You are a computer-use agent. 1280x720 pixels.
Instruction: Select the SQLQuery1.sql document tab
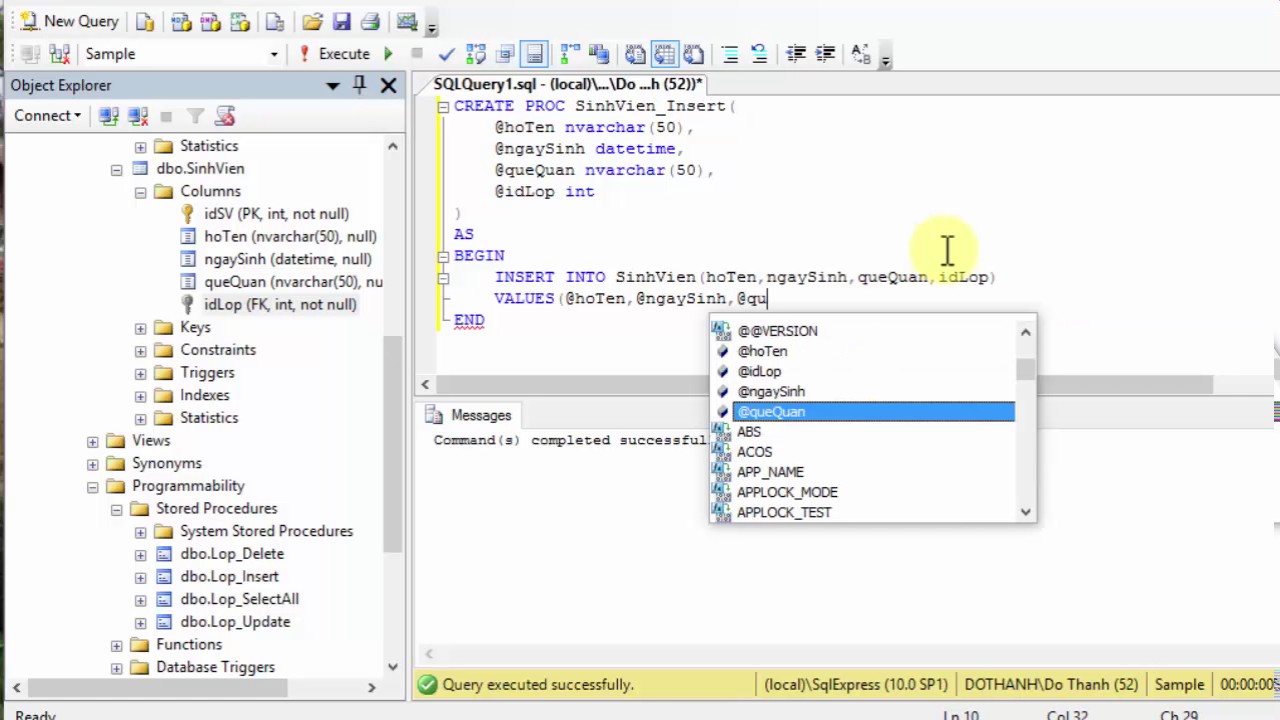(567, 85)
